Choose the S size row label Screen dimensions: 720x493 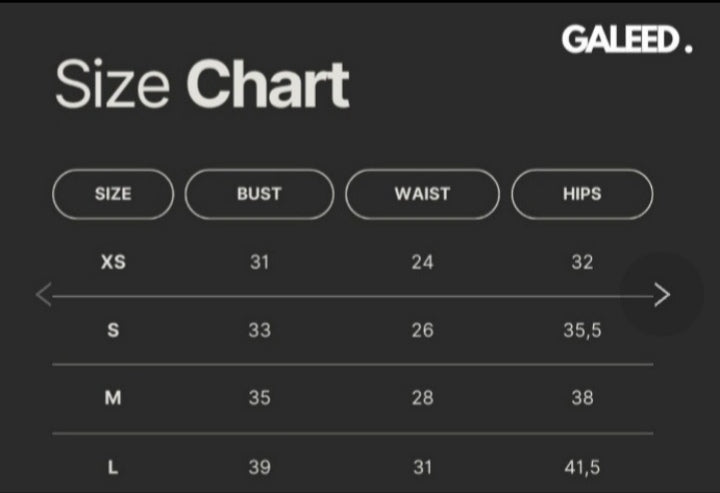pyautogui.click(x=113, y=330)
